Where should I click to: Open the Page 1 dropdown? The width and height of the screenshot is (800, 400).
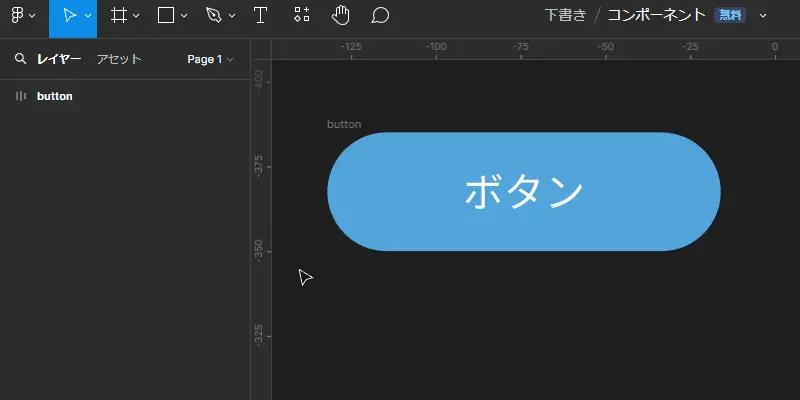tap(210, 59)
